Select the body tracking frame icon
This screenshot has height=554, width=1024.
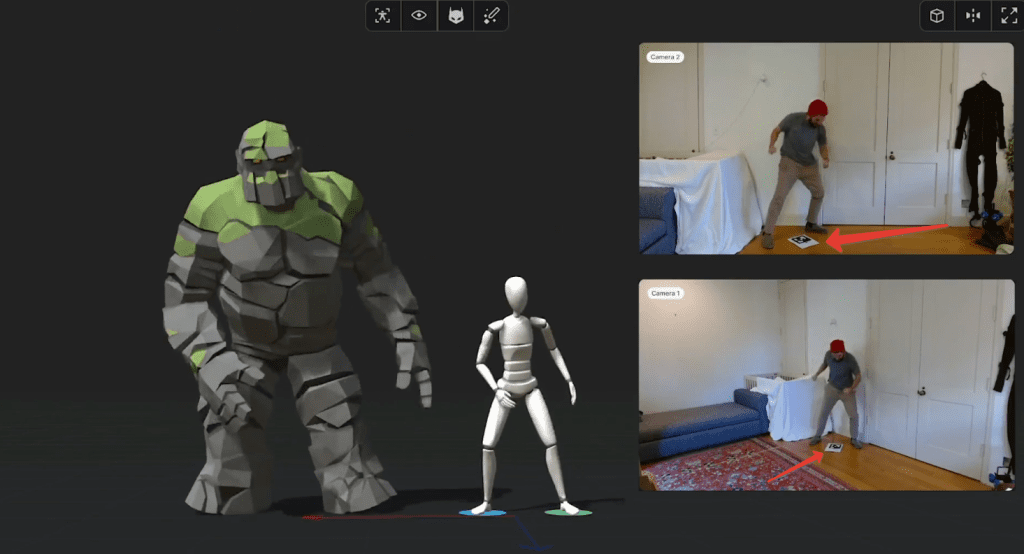click(x=383, y=15)
